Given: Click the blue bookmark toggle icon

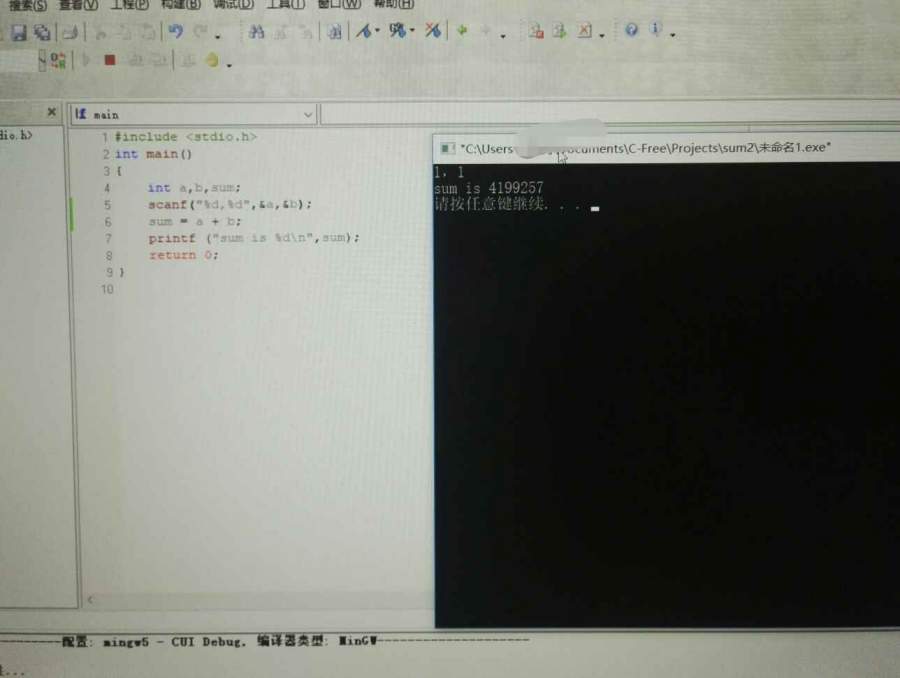Looking at the screenshot, I should 363,30.
